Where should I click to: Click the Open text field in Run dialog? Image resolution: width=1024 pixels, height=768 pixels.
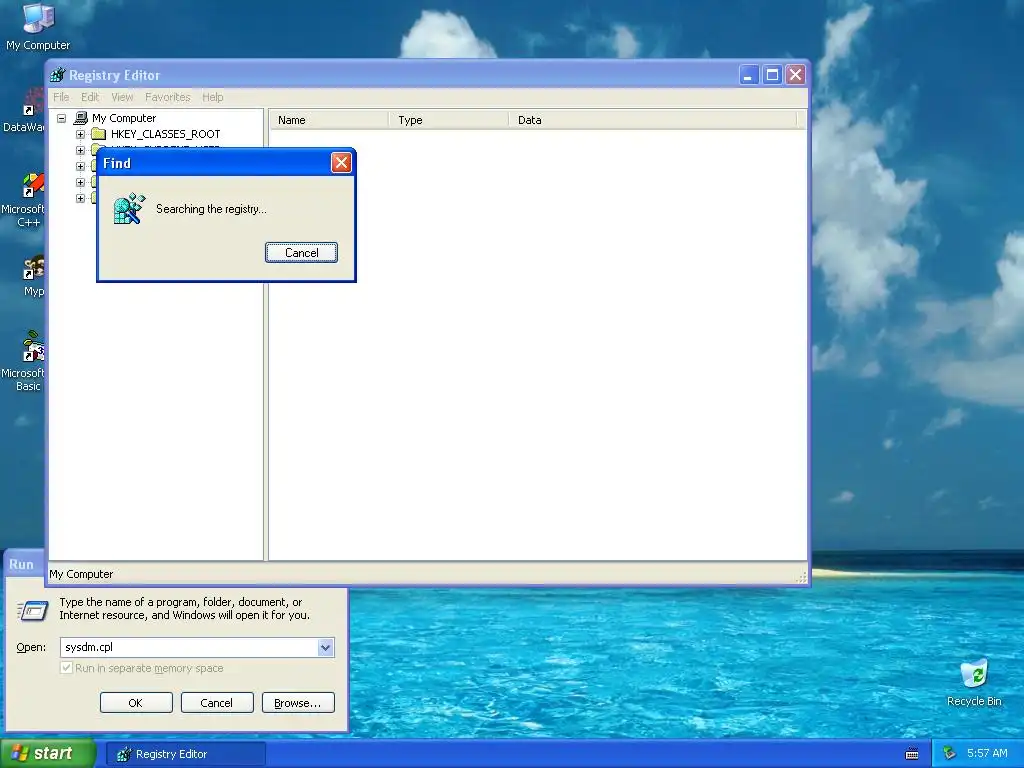click(x=189, y=647)
